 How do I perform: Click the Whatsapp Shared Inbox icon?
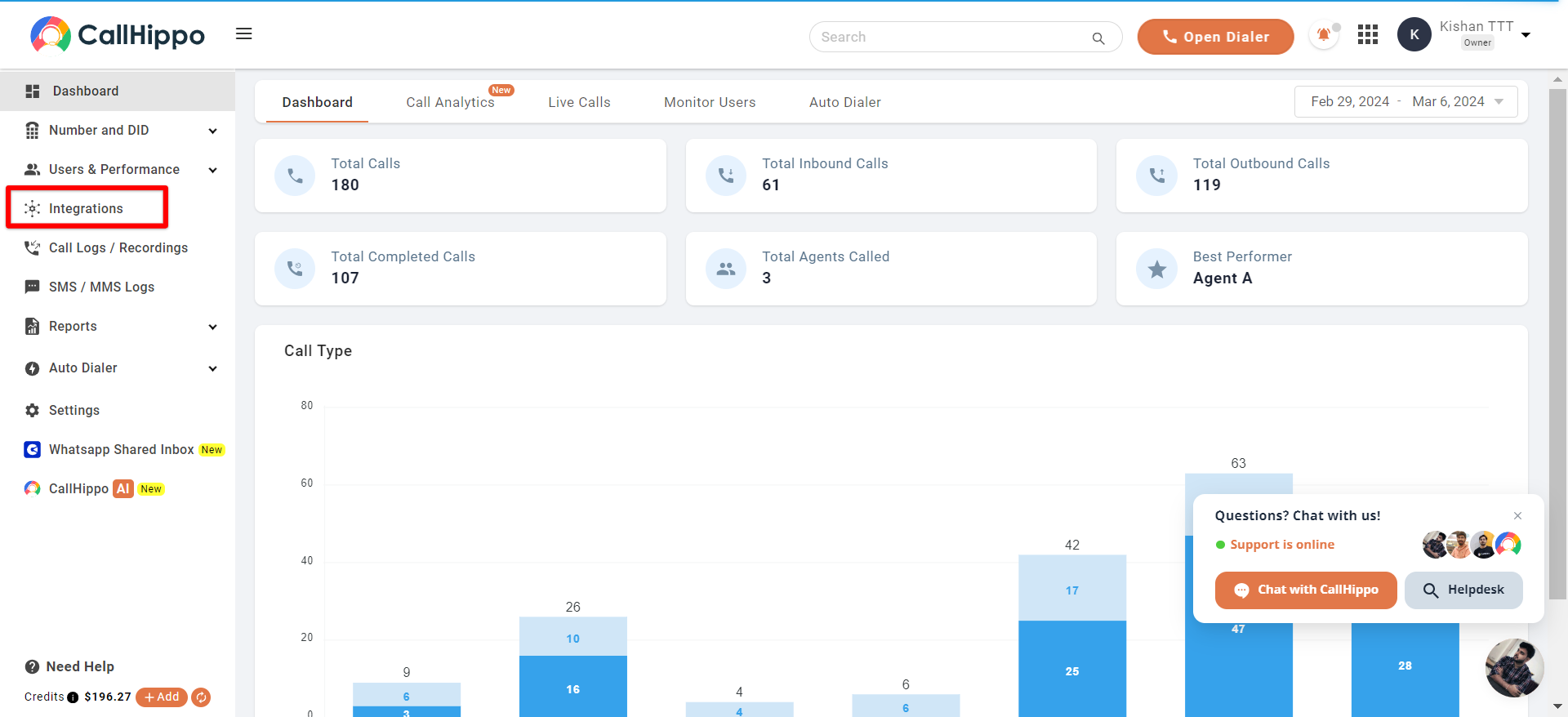pyautogui.click(x=33, y=449)
